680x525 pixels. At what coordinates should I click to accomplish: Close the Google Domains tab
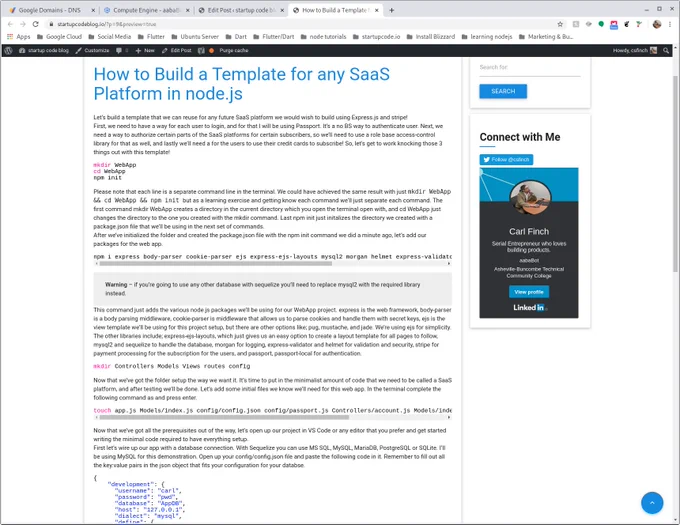pos(93,10)
